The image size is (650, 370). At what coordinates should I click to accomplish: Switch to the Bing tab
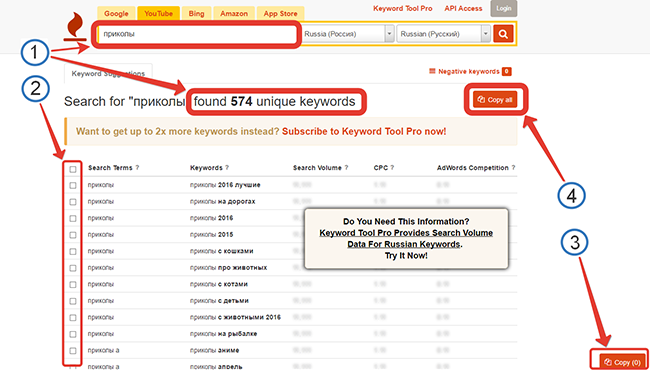[x=196, y=14]
